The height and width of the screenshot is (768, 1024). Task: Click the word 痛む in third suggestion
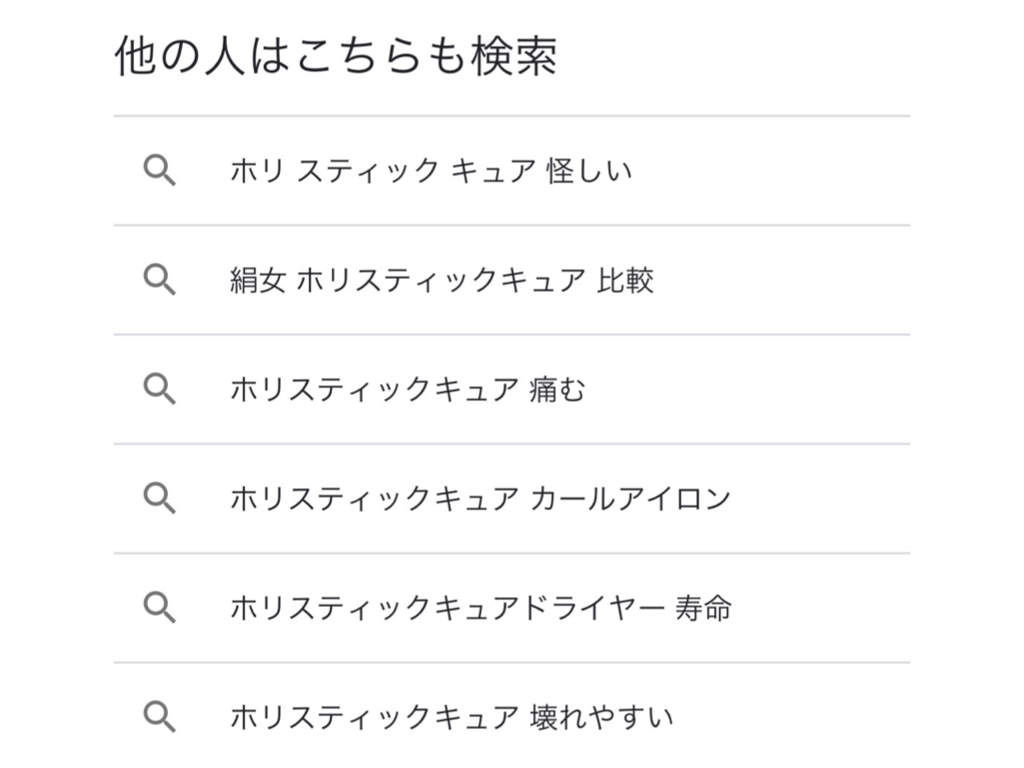pos(557,389)
